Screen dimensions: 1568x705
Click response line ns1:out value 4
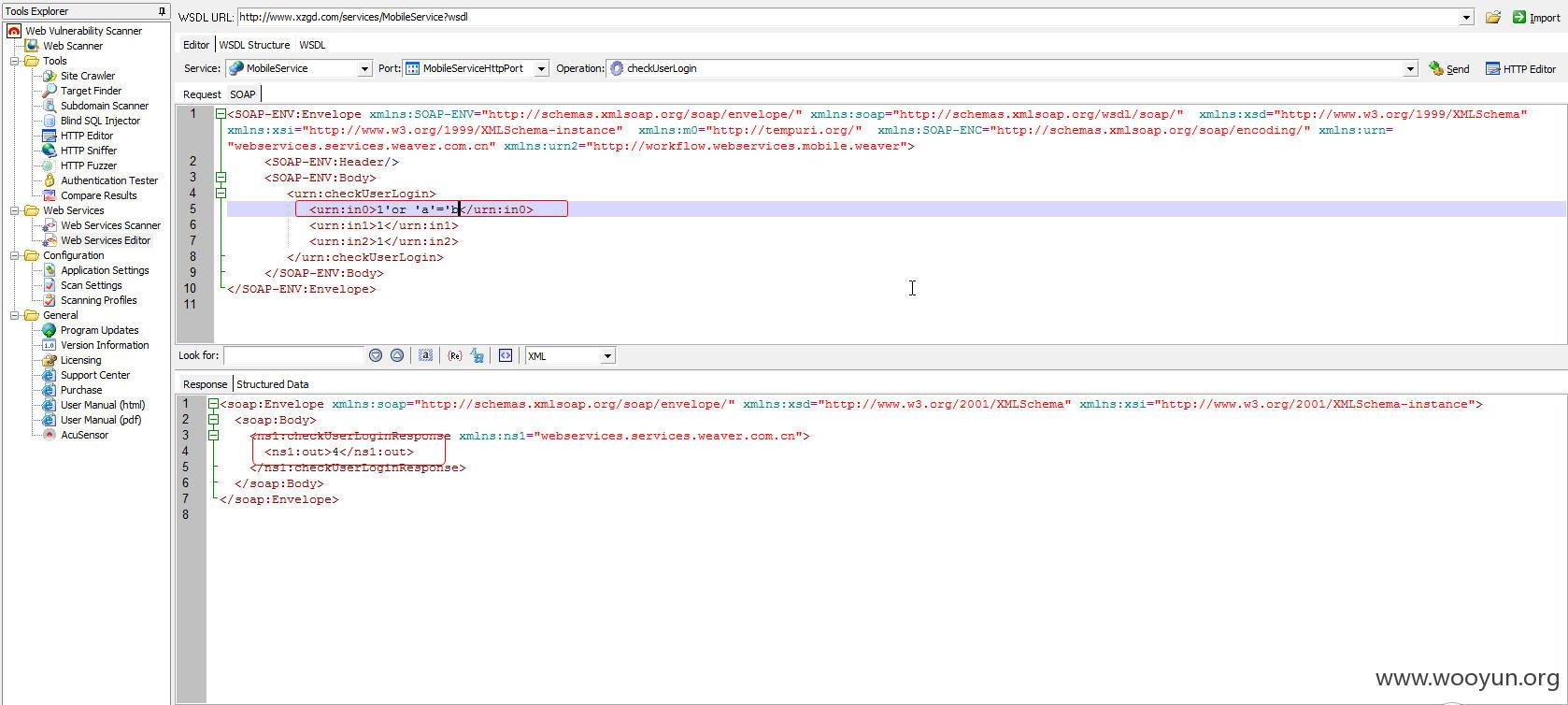(x=339, y=452)
